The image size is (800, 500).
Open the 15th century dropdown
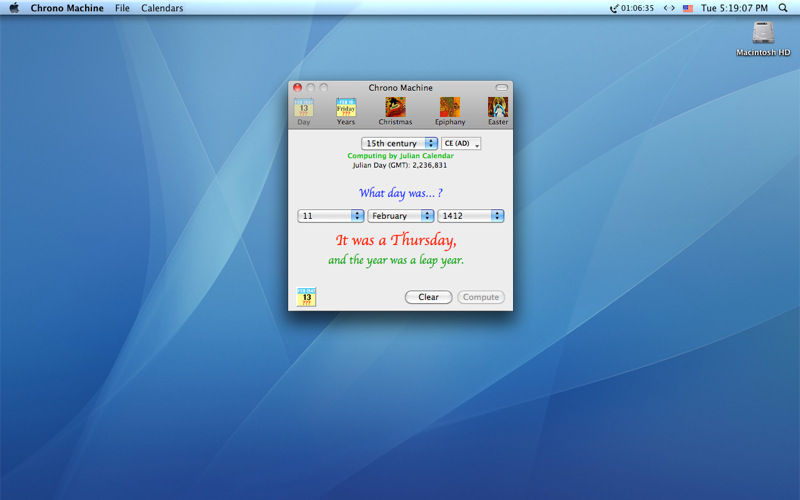click(x=399, y=143)
